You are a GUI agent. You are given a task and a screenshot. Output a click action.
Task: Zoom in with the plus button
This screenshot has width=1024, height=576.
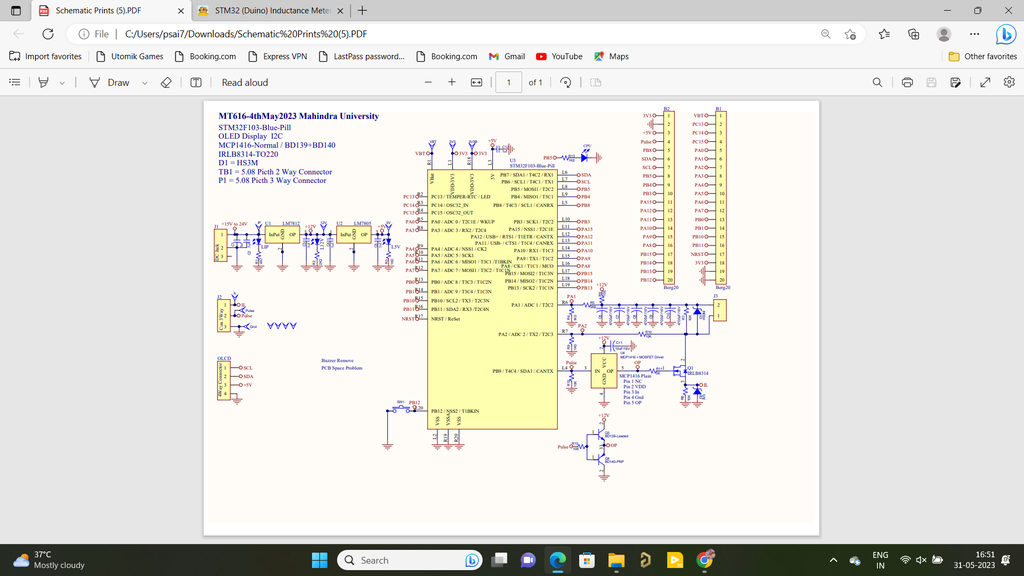click(452, 82)
